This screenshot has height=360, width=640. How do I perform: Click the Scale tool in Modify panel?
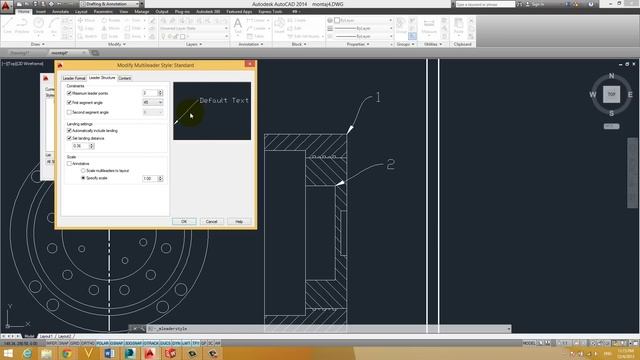point(111,36)
